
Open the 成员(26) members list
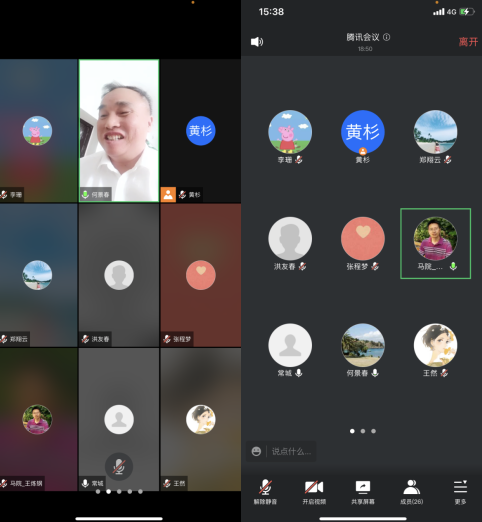click(x=412, y=492)
